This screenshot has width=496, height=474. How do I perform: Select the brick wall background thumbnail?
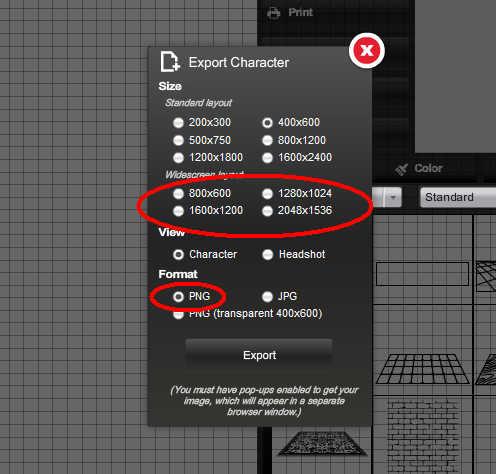422,437
